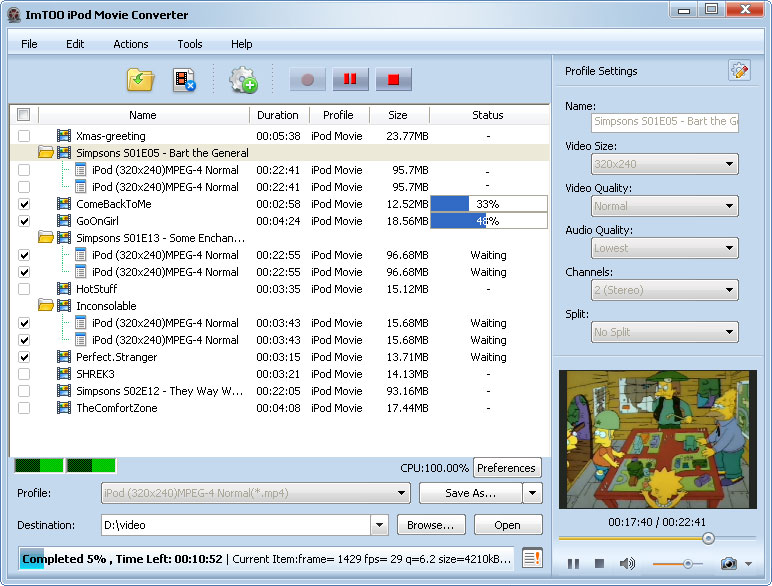This screenshot has height=586, width=772.
Task: Toggle the select-all checkbox in header
Action: coord(23,115)
